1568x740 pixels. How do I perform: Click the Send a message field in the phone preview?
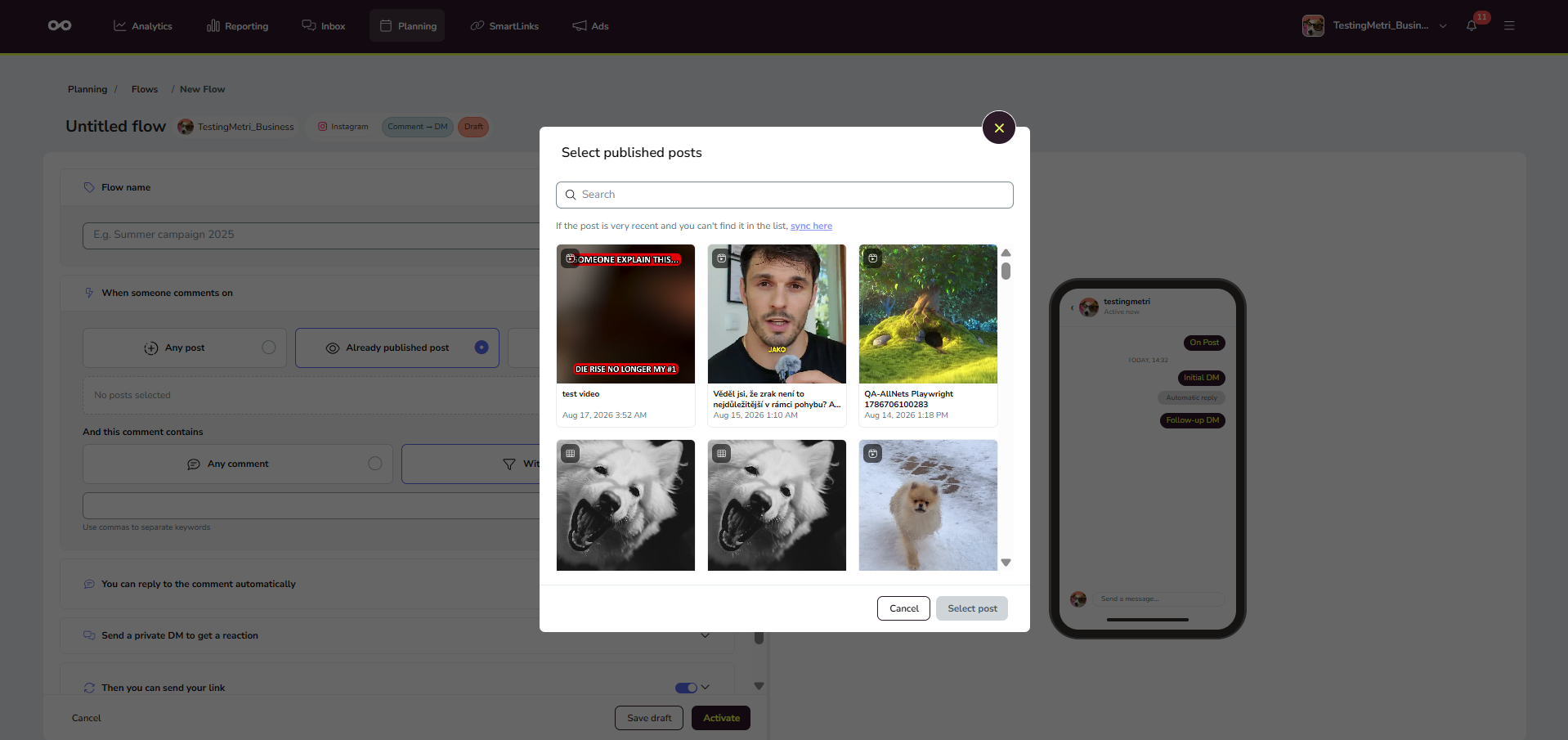pos(1159,599)
